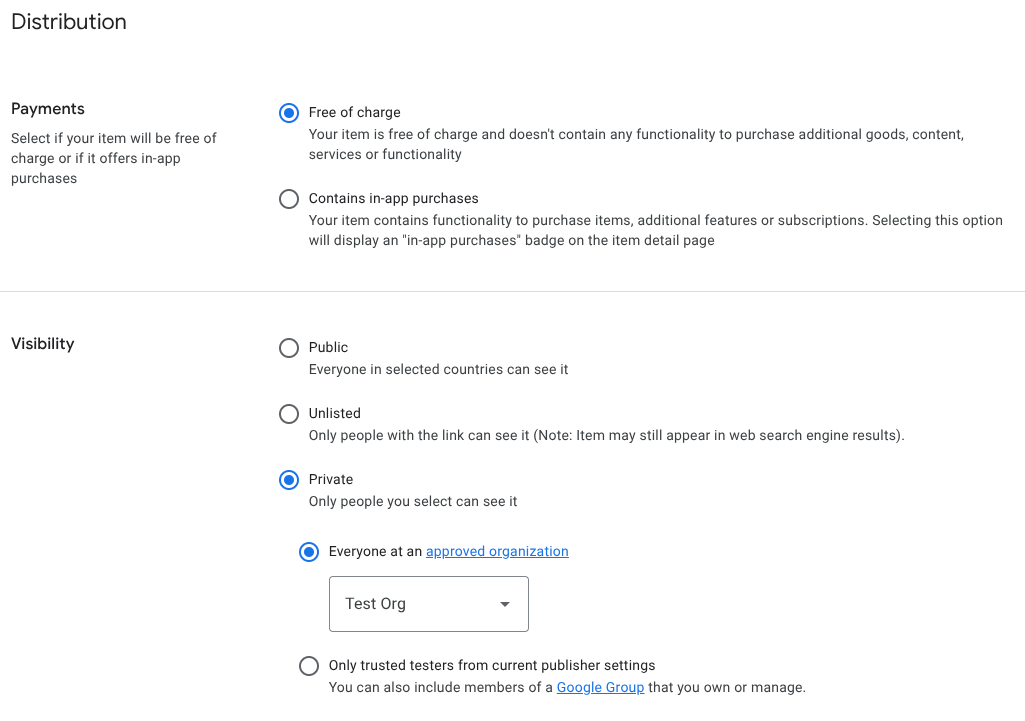The height and width of the screenshot is (721, 1025).
Task: Click the Payments section label
Action: tap(47, 108)
